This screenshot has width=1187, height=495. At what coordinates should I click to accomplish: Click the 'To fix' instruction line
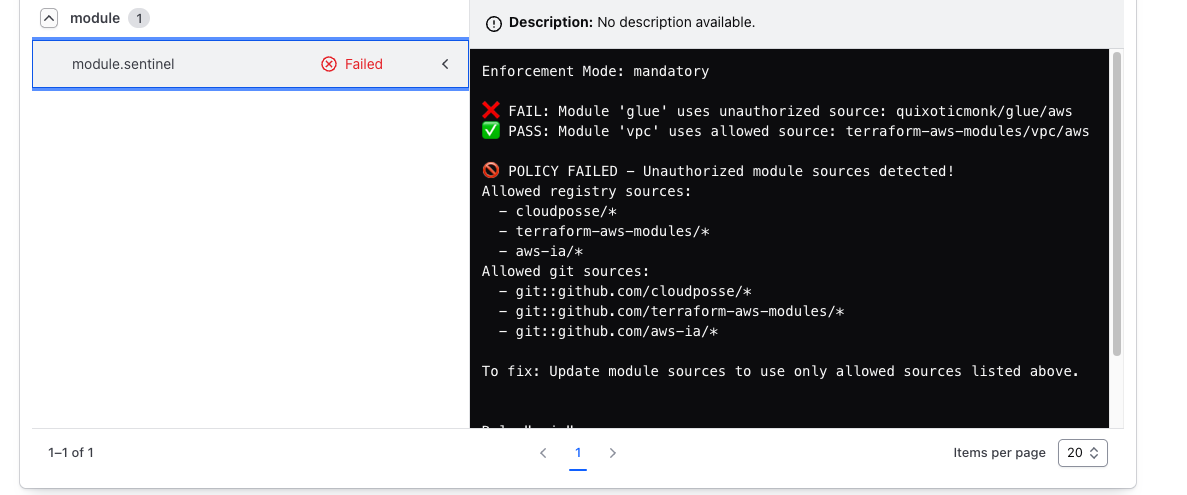pos(780,371)
